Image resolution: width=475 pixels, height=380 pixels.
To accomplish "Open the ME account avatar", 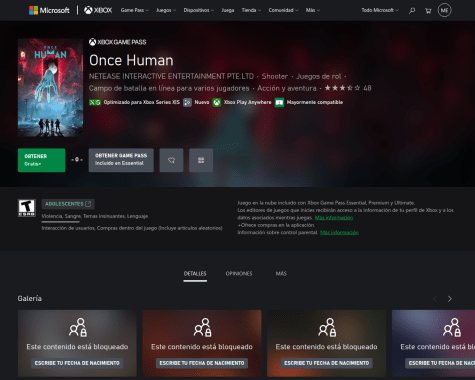I will pyautogui.click(x=444, y=10).
